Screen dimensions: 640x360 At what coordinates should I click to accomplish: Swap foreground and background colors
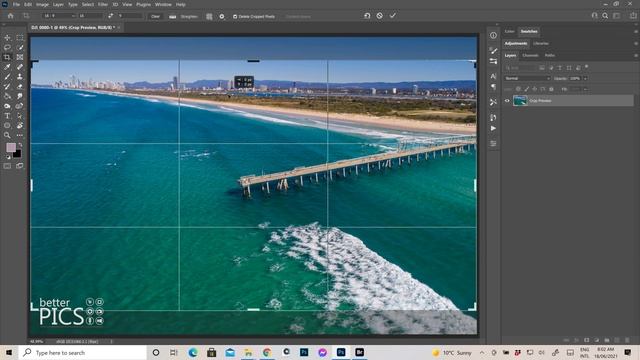[x=20, y=145]
